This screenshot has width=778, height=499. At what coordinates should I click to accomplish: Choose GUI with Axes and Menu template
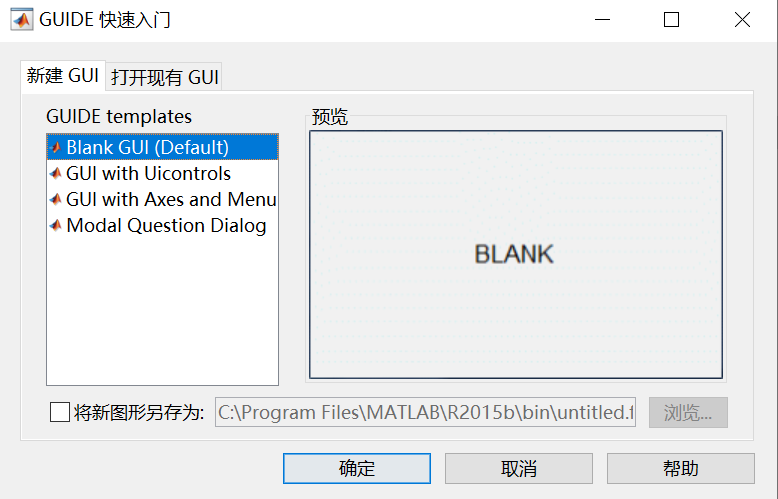[162, 199]
